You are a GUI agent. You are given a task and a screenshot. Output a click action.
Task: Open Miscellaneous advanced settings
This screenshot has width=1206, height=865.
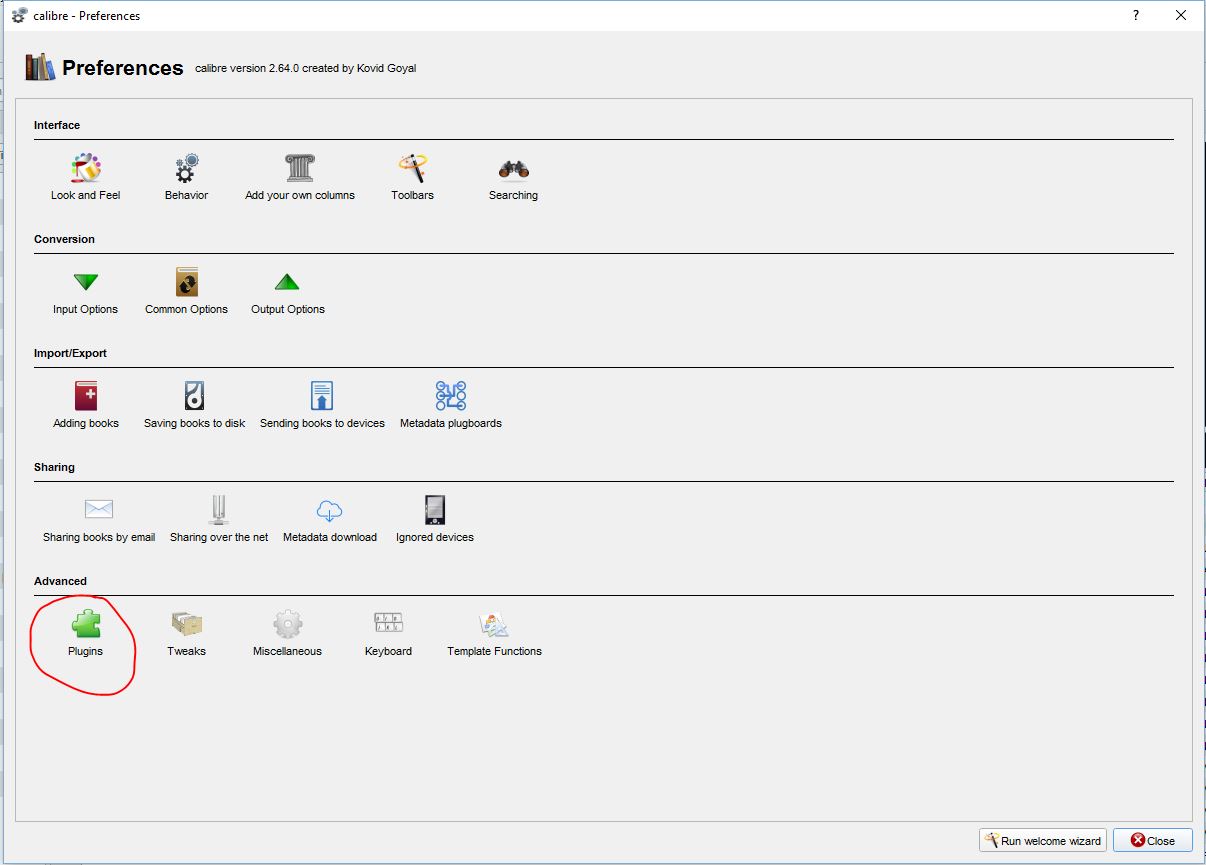pyautogui.click(x=288, y=634)
